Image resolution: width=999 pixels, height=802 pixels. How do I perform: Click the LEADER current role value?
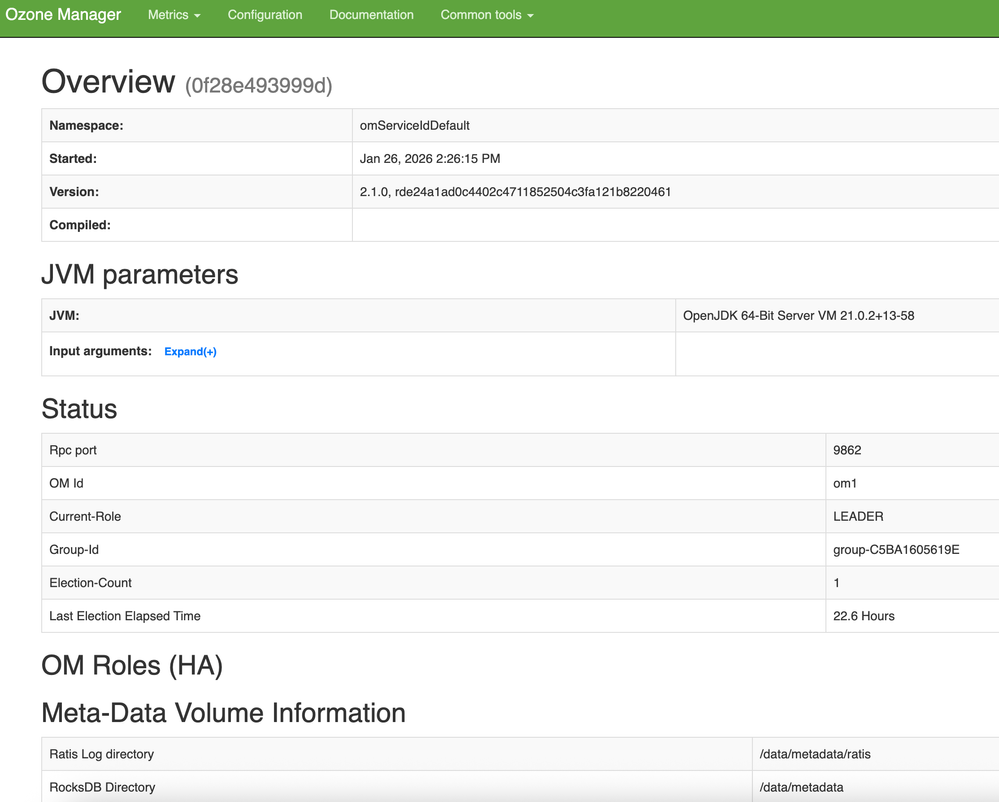coord(858,517)
